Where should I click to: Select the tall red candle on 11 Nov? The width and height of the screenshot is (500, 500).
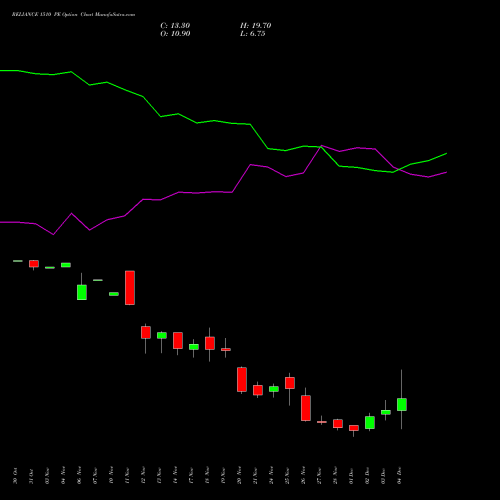tap(130, 288)
